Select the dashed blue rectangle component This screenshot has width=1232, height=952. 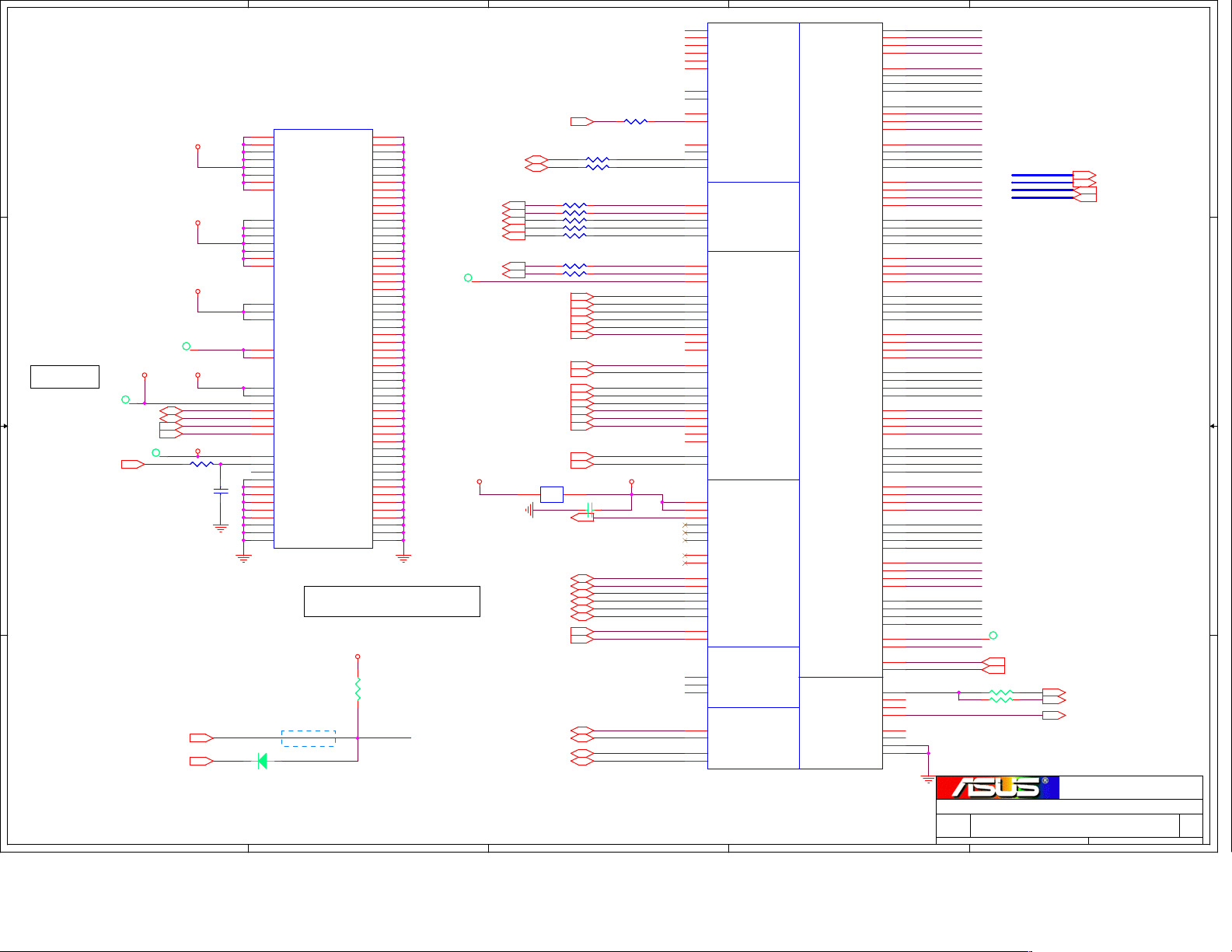(309, 738)
